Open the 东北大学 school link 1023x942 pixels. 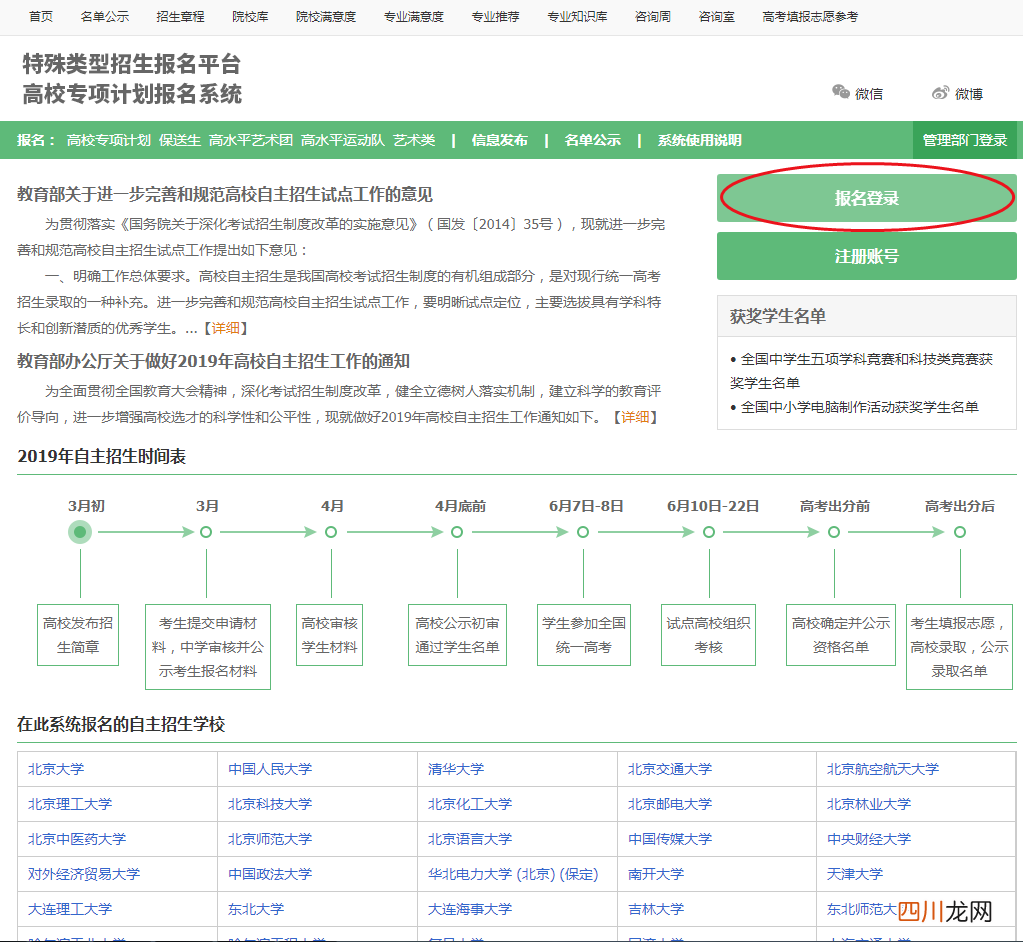coord(256,909)
